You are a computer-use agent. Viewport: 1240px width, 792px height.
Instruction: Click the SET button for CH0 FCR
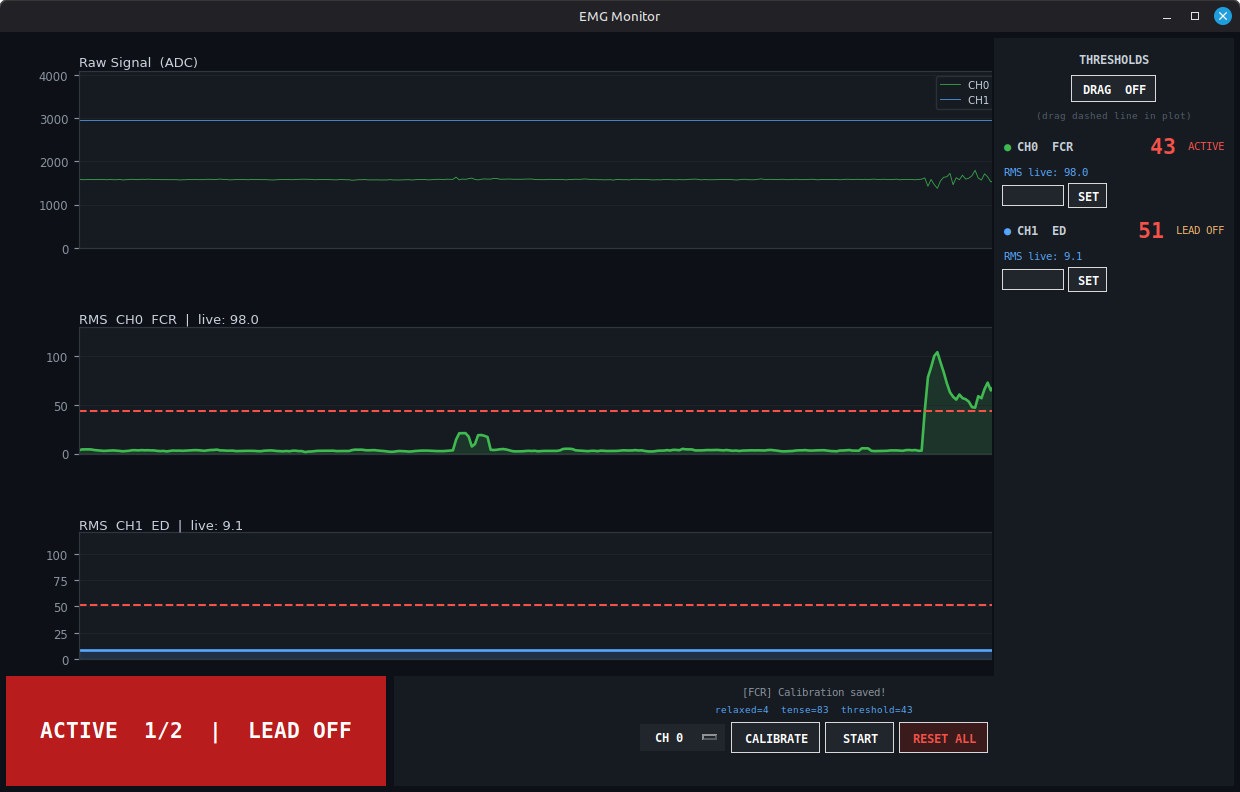(x=1087, y=196)
